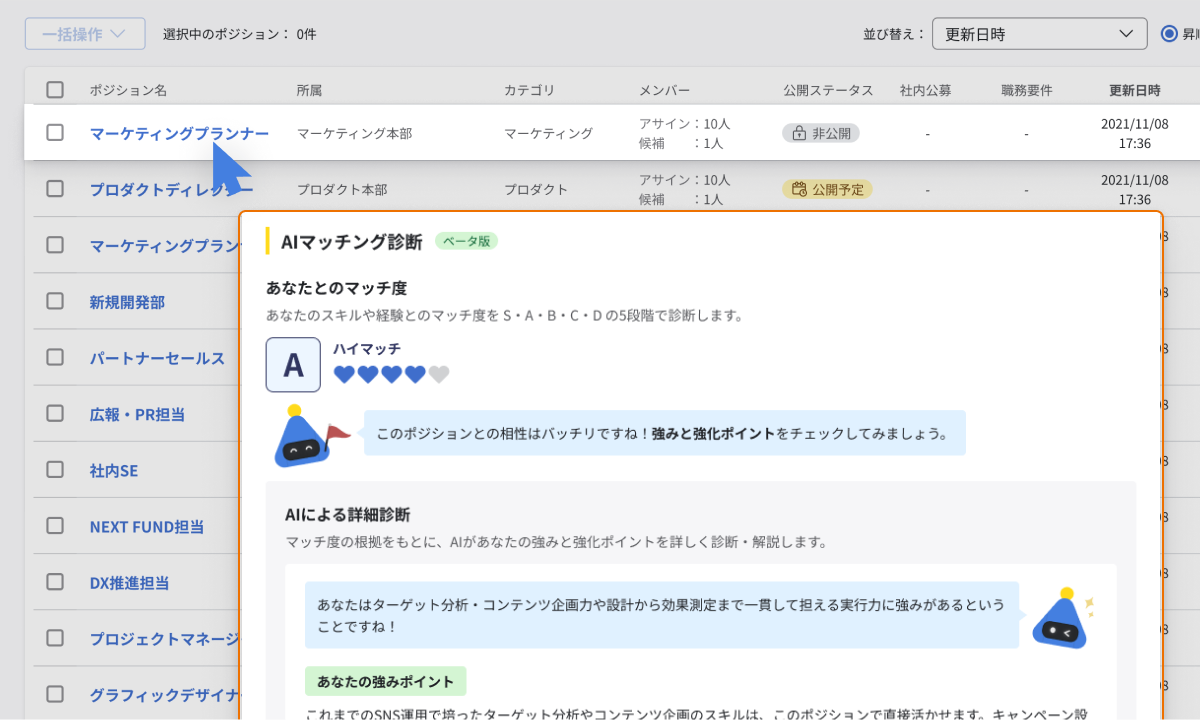Check the DX推進担当 row checkbox
The height and width of the screenshot is (720, 1200).
coord(55,581)
